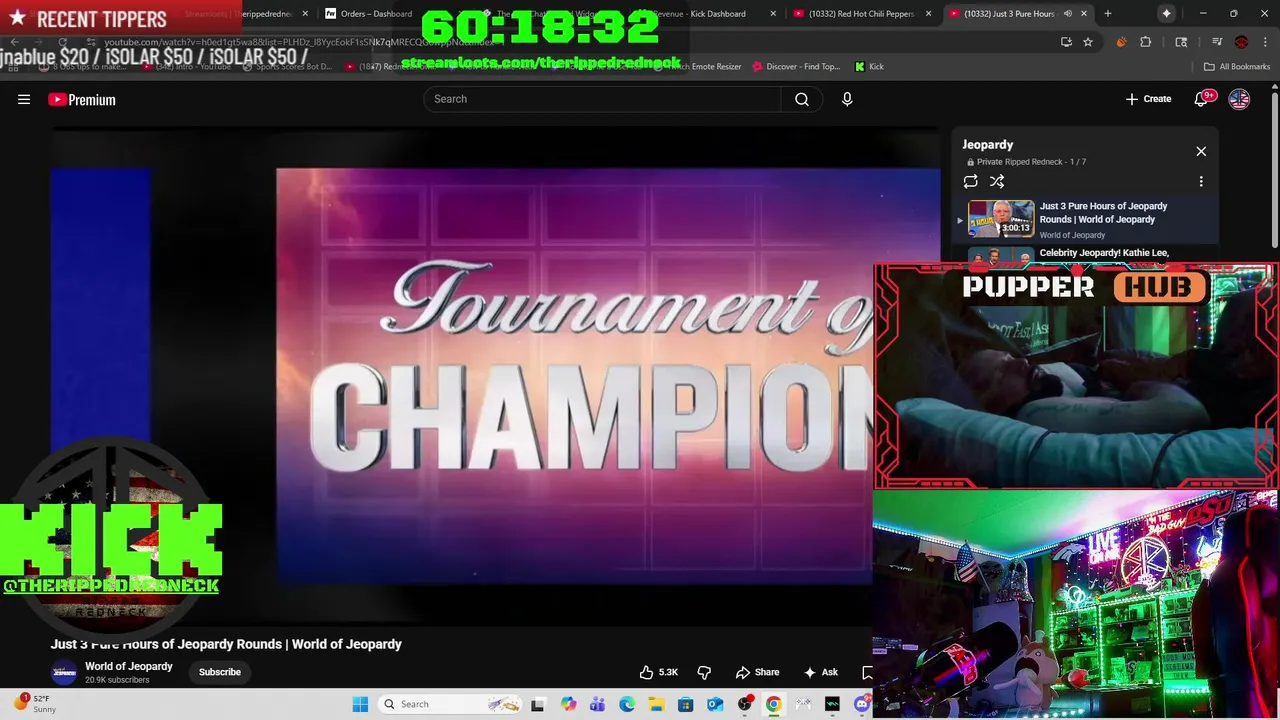
Task: Open the YouTube account avatar menu
Action: 1239,99
